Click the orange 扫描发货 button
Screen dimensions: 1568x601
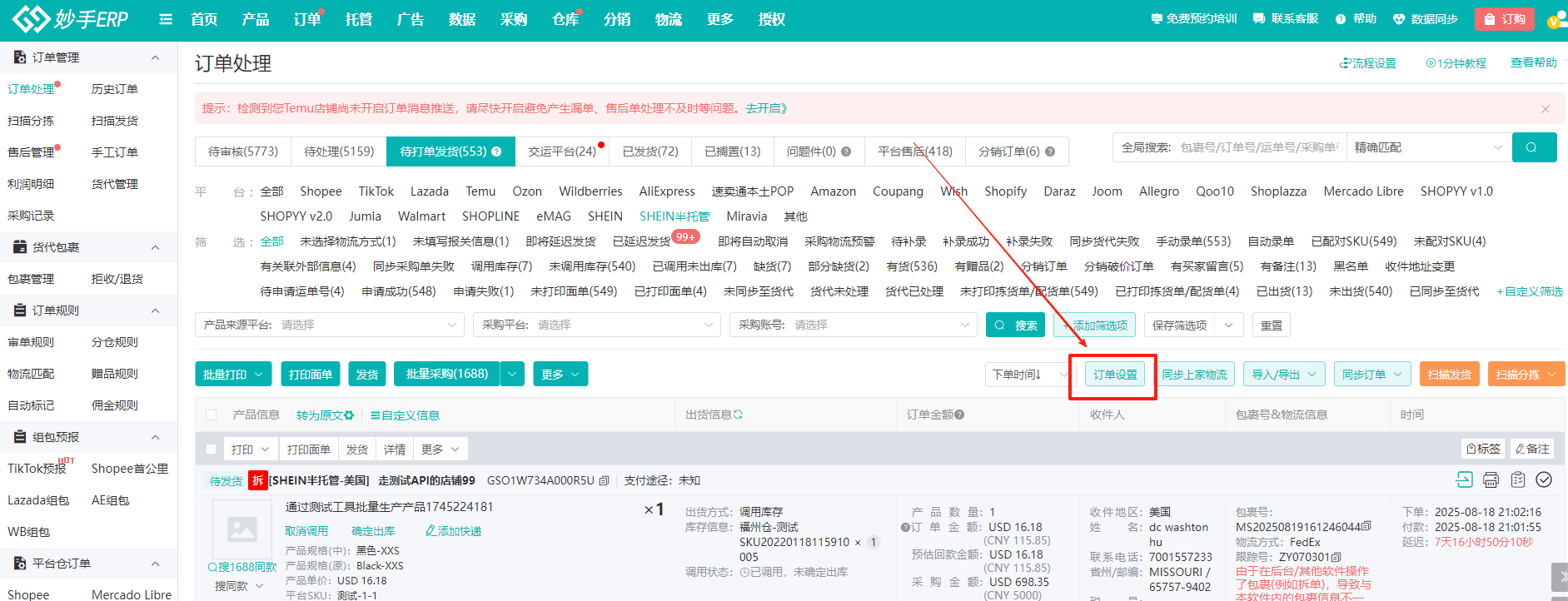(x=1450, y=375)
